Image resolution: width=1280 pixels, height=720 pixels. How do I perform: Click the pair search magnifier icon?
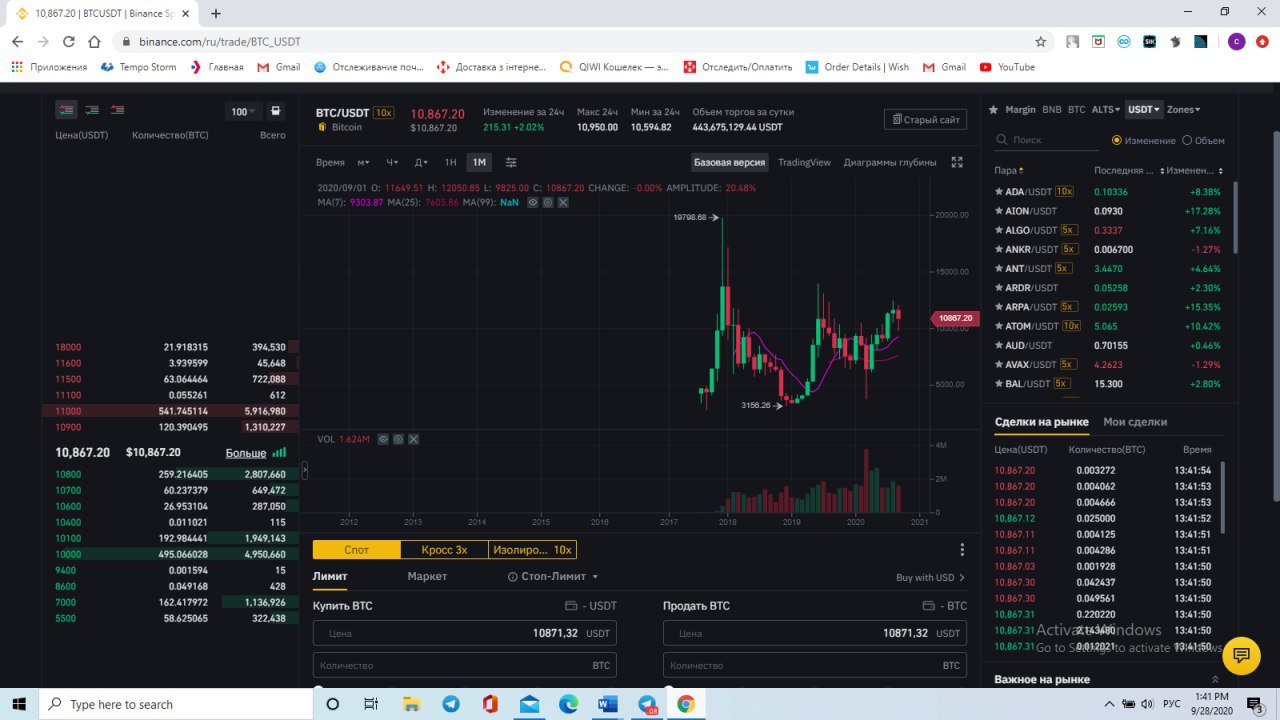(1001, 140)
